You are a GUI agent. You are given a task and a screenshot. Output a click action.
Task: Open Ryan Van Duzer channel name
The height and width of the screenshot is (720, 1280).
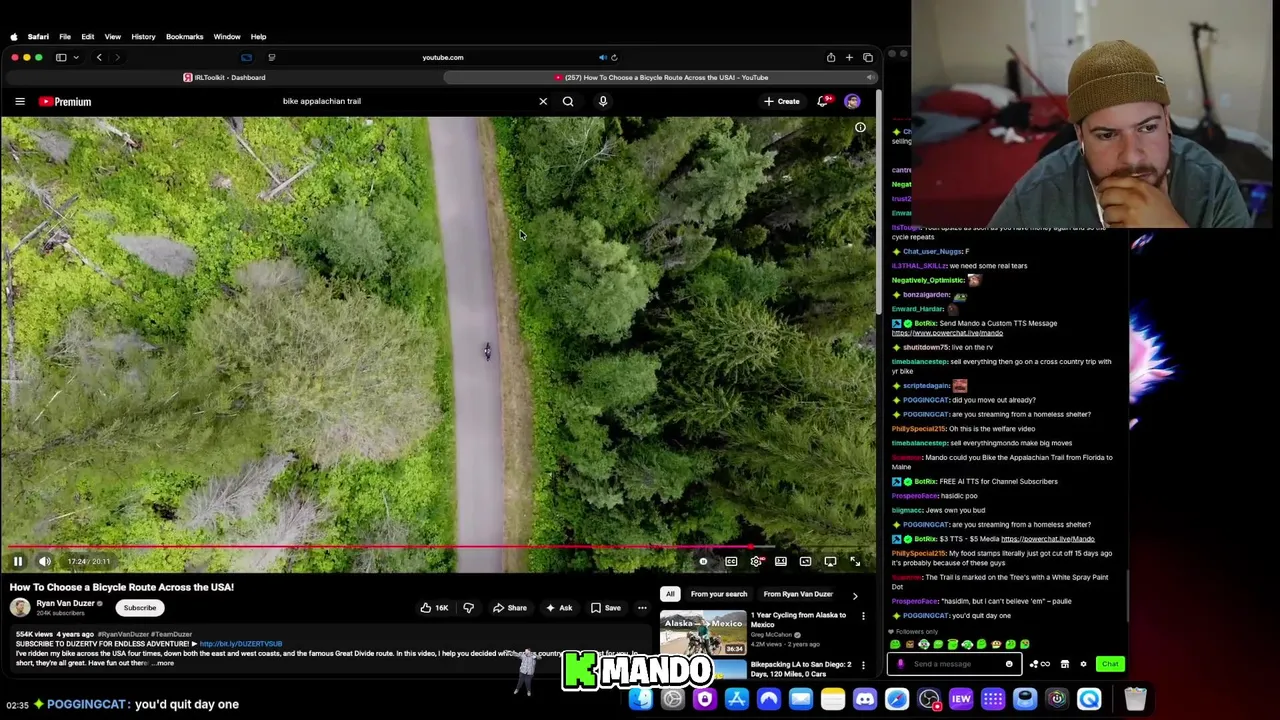pyautogui.click(x=65, y=603)
